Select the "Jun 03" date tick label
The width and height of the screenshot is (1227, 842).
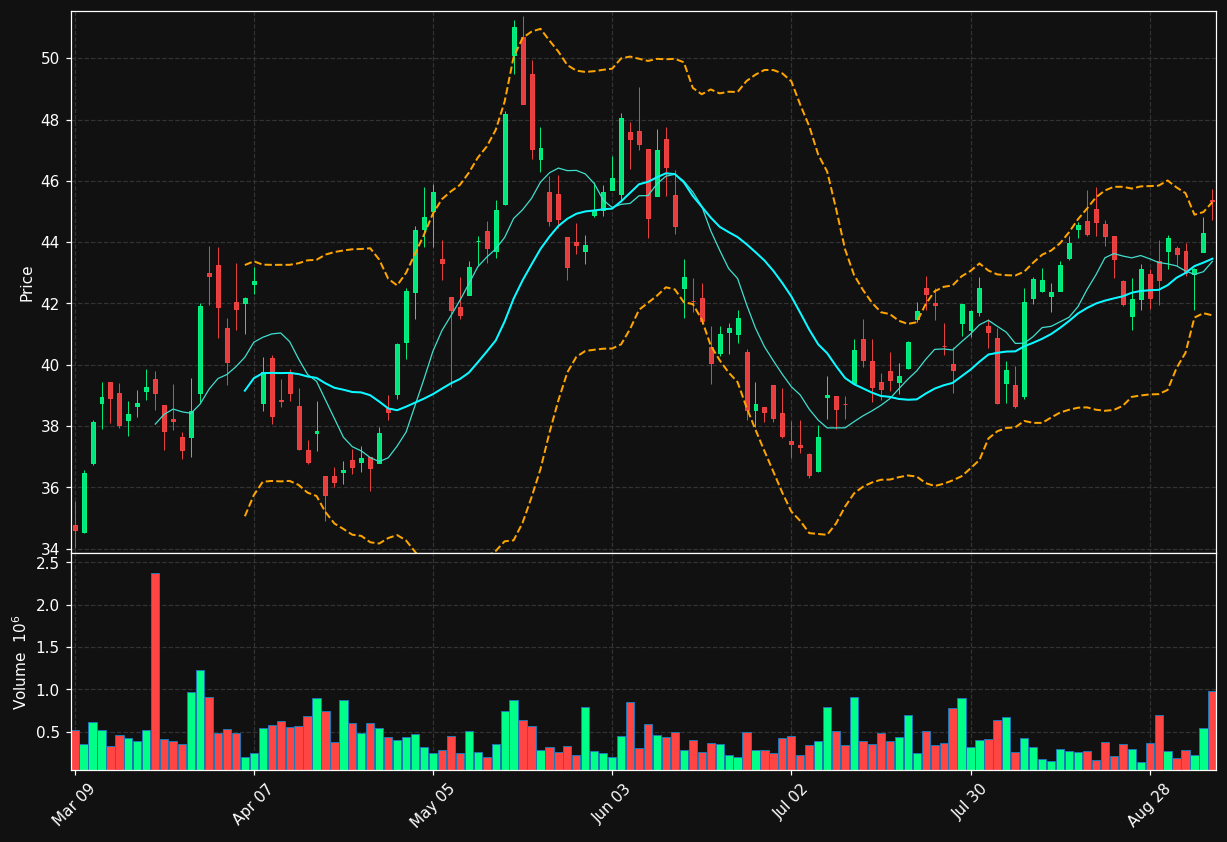click(x=612, y=805)
